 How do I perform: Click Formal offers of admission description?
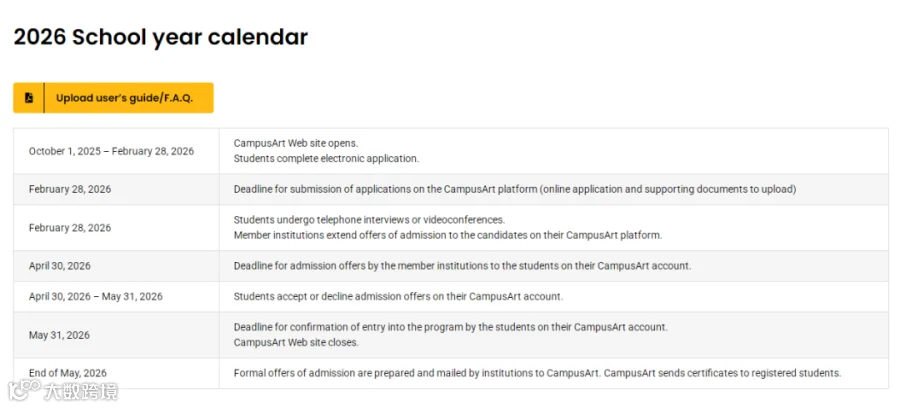tap(537, 374)
